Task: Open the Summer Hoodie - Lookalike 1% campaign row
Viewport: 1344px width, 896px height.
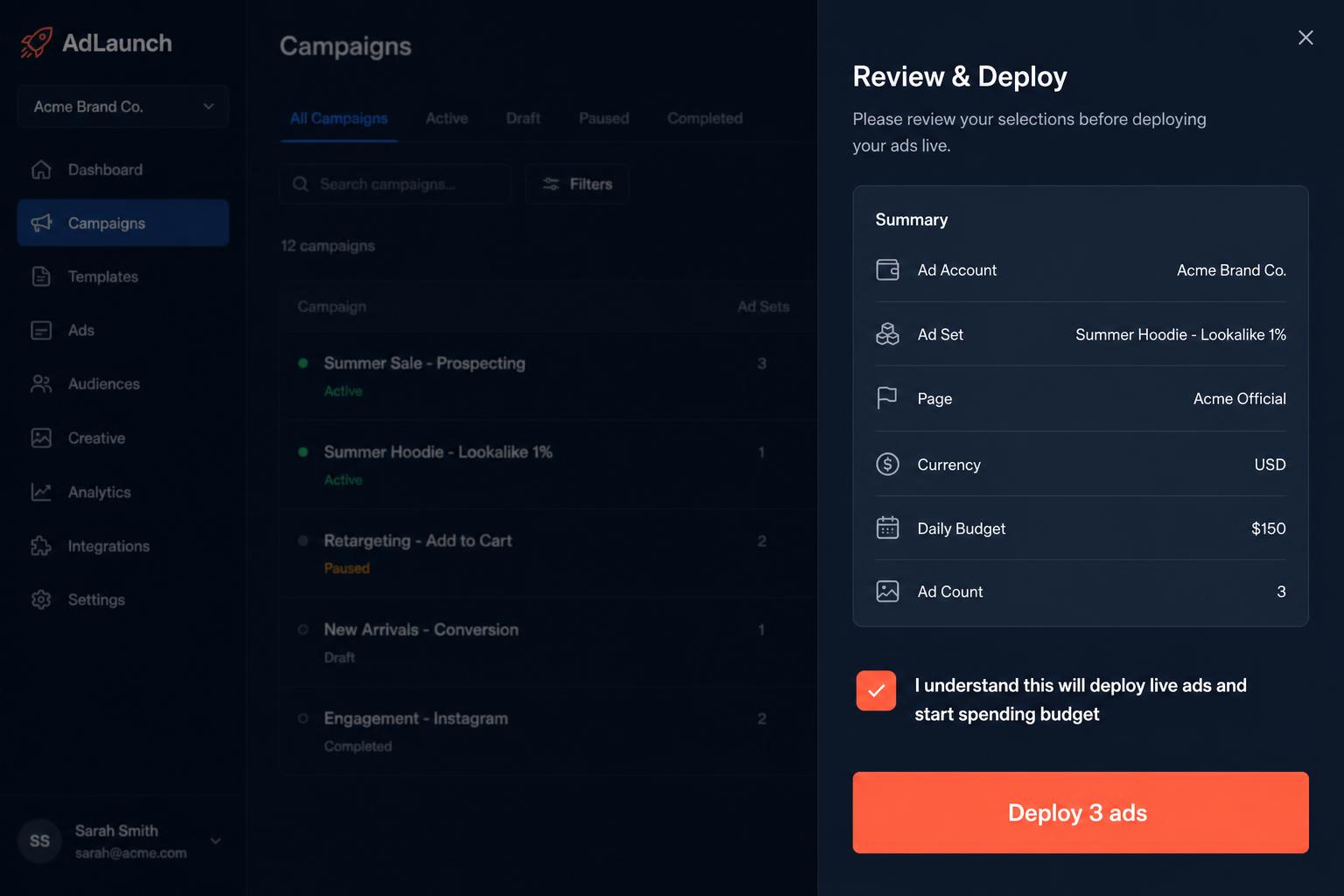Action: click(549, 465)
